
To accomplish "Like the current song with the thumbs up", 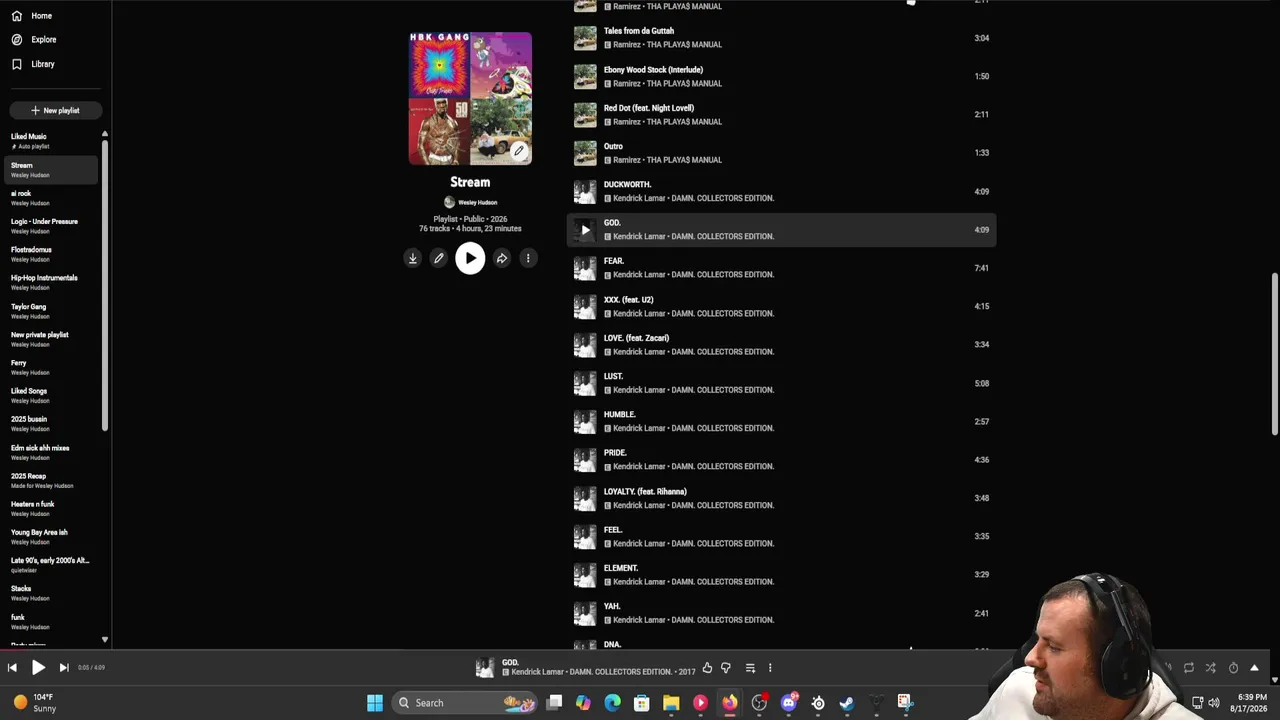I will (707, 667).
